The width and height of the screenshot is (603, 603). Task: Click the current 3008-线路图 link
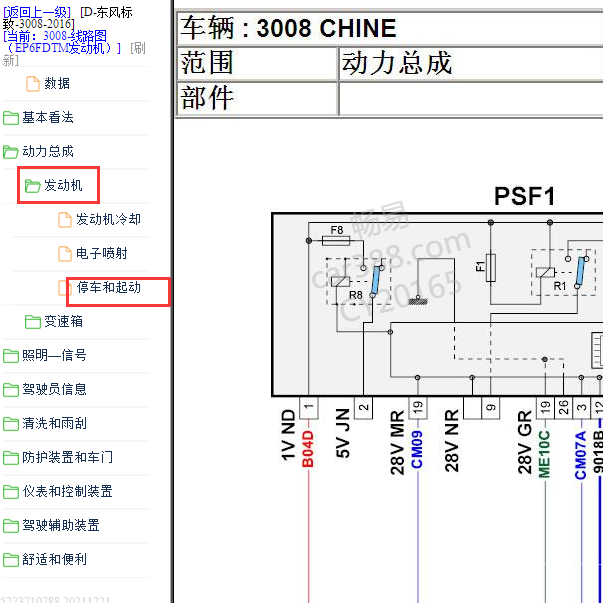click(62, 42)
